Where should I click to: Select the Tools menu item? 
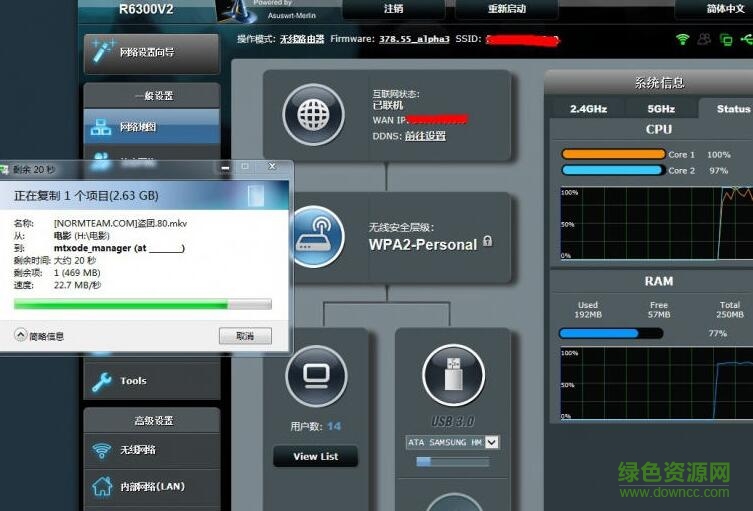click(152, 381)
